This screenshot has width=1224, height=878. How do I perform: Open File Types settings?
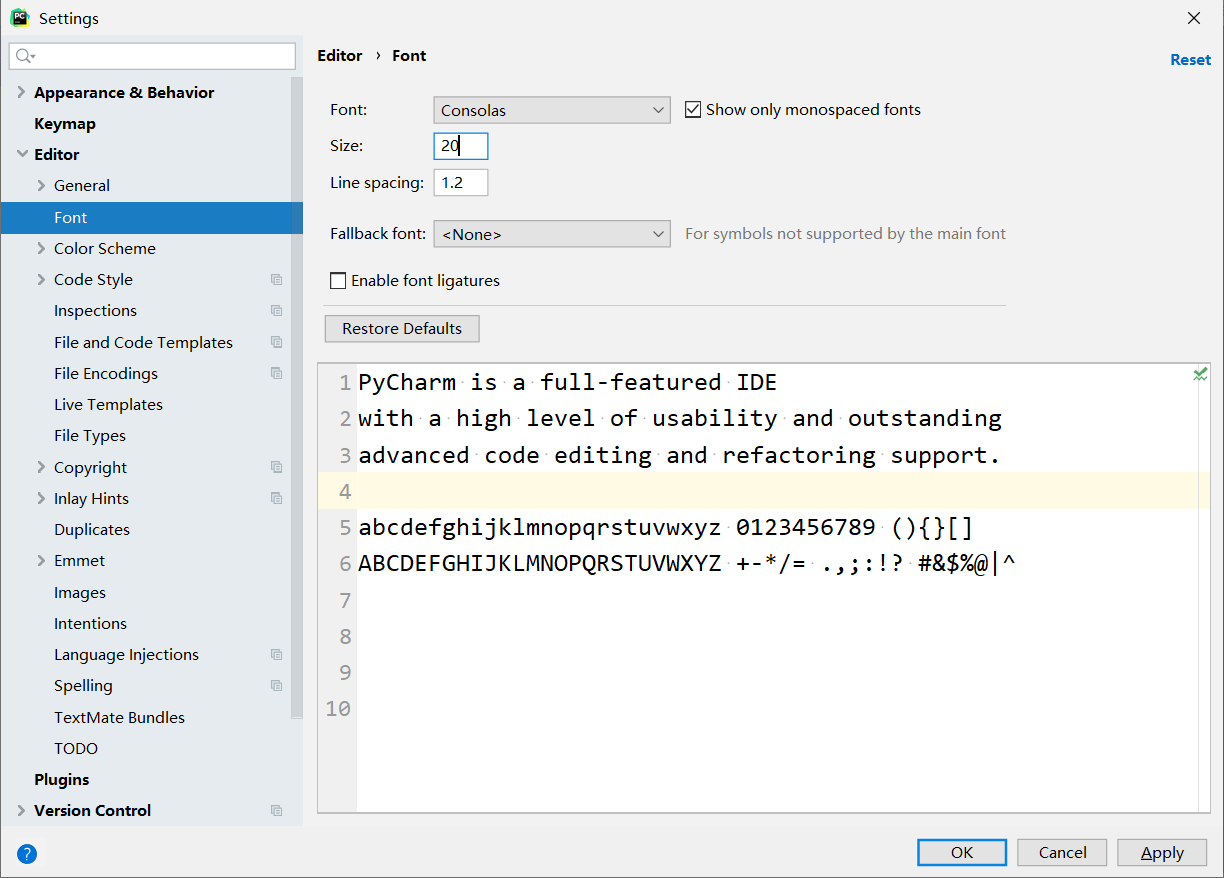coord(90,436)
